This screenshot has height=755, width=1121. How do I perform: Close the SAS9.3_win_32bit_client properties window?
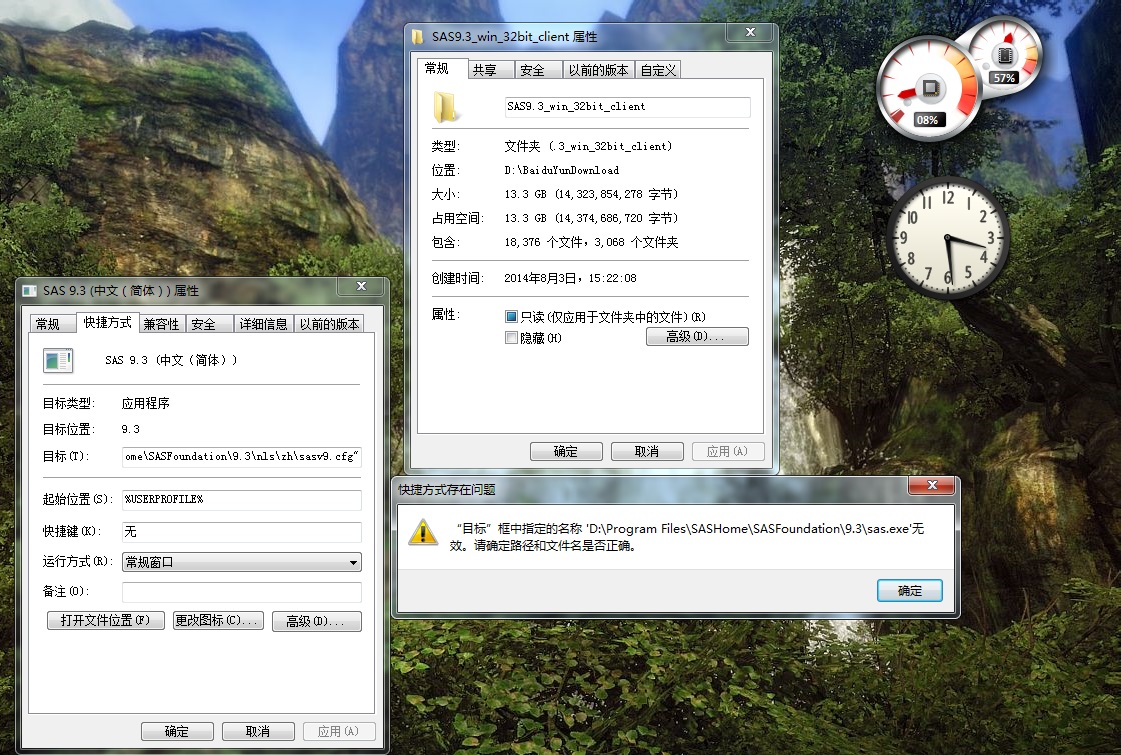pyautogui.click(x=751, y=32)
